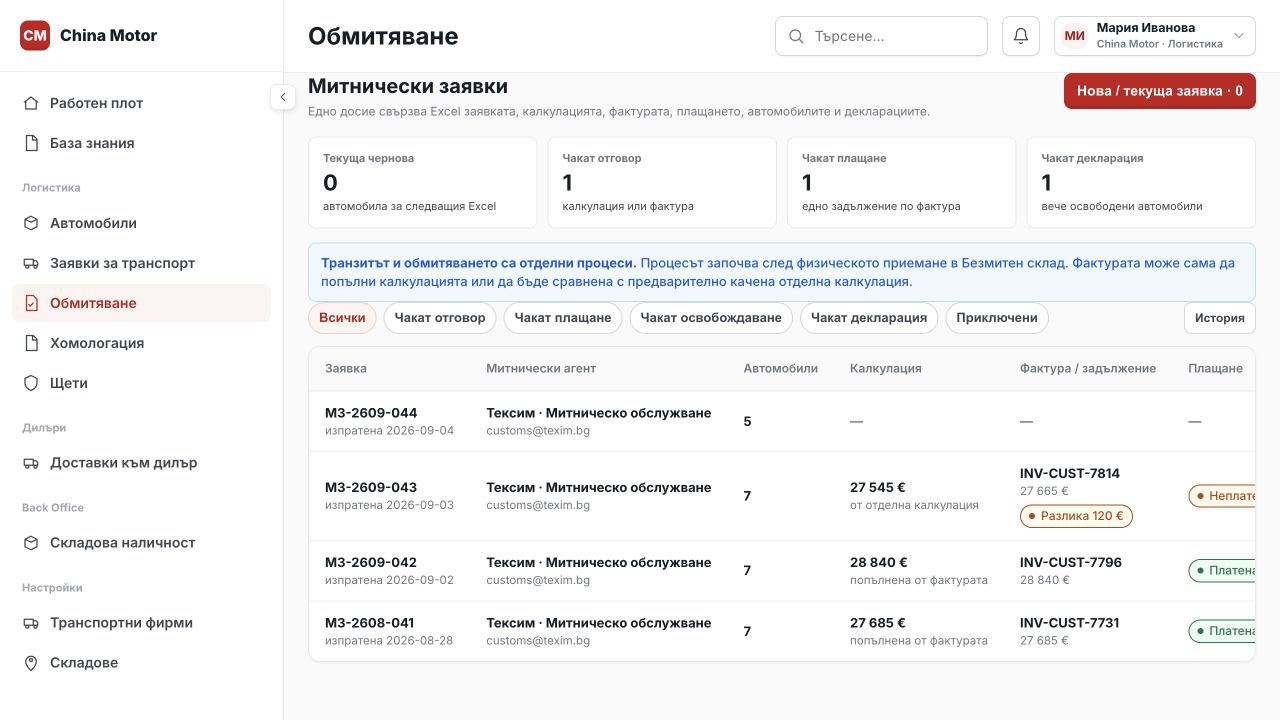
Task: Click the МИ user avatar
Action: [x=1075, y=36]
